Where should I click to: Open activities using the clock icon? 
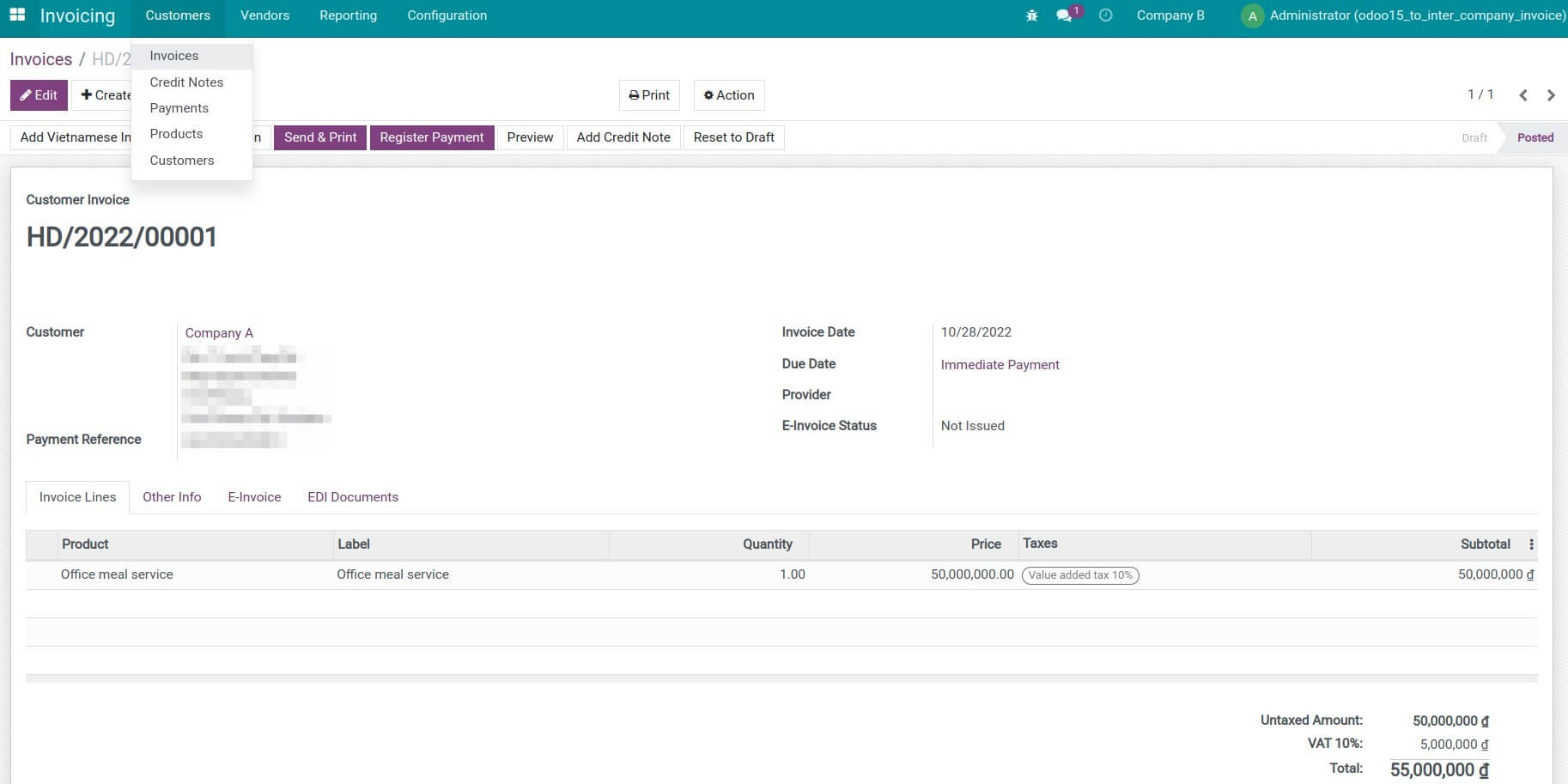(1106, 15)
